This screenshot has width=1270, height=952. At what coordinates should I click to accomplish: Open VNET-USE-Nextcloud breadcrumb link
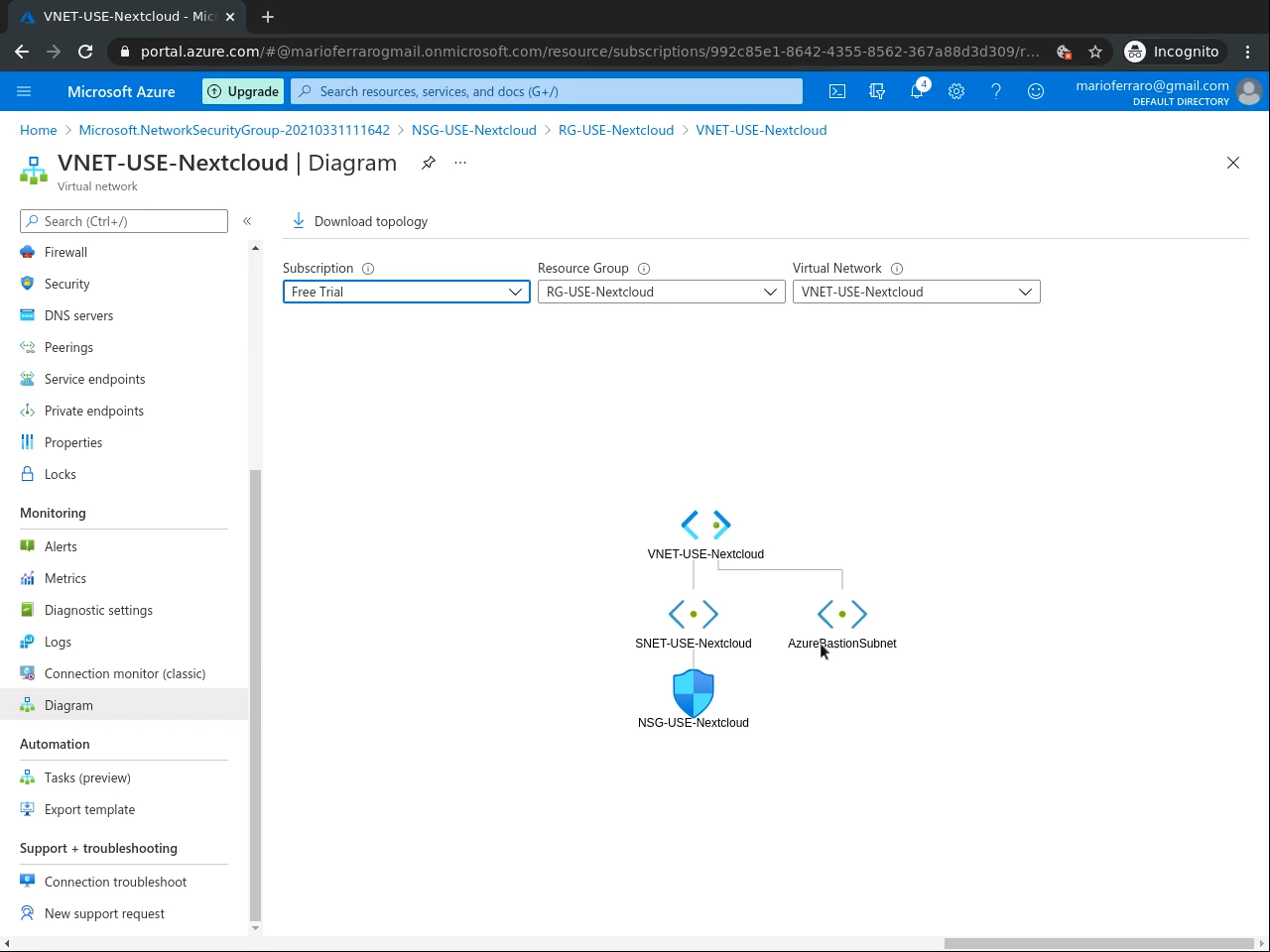[x=761, y=130]
